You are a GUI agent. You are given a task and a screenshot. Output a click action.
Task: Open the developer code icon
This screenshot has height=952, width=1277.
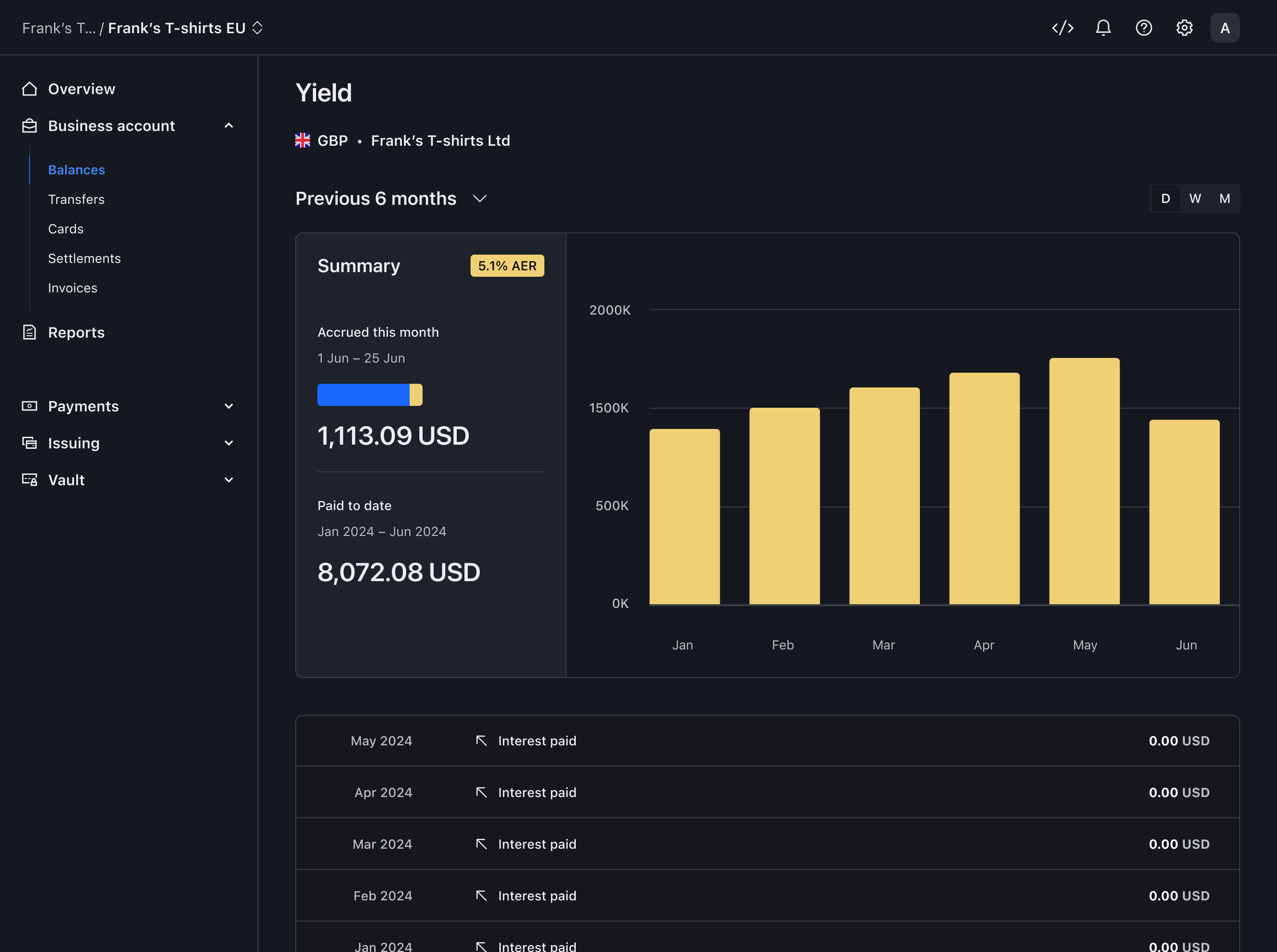pos(1062,28)
